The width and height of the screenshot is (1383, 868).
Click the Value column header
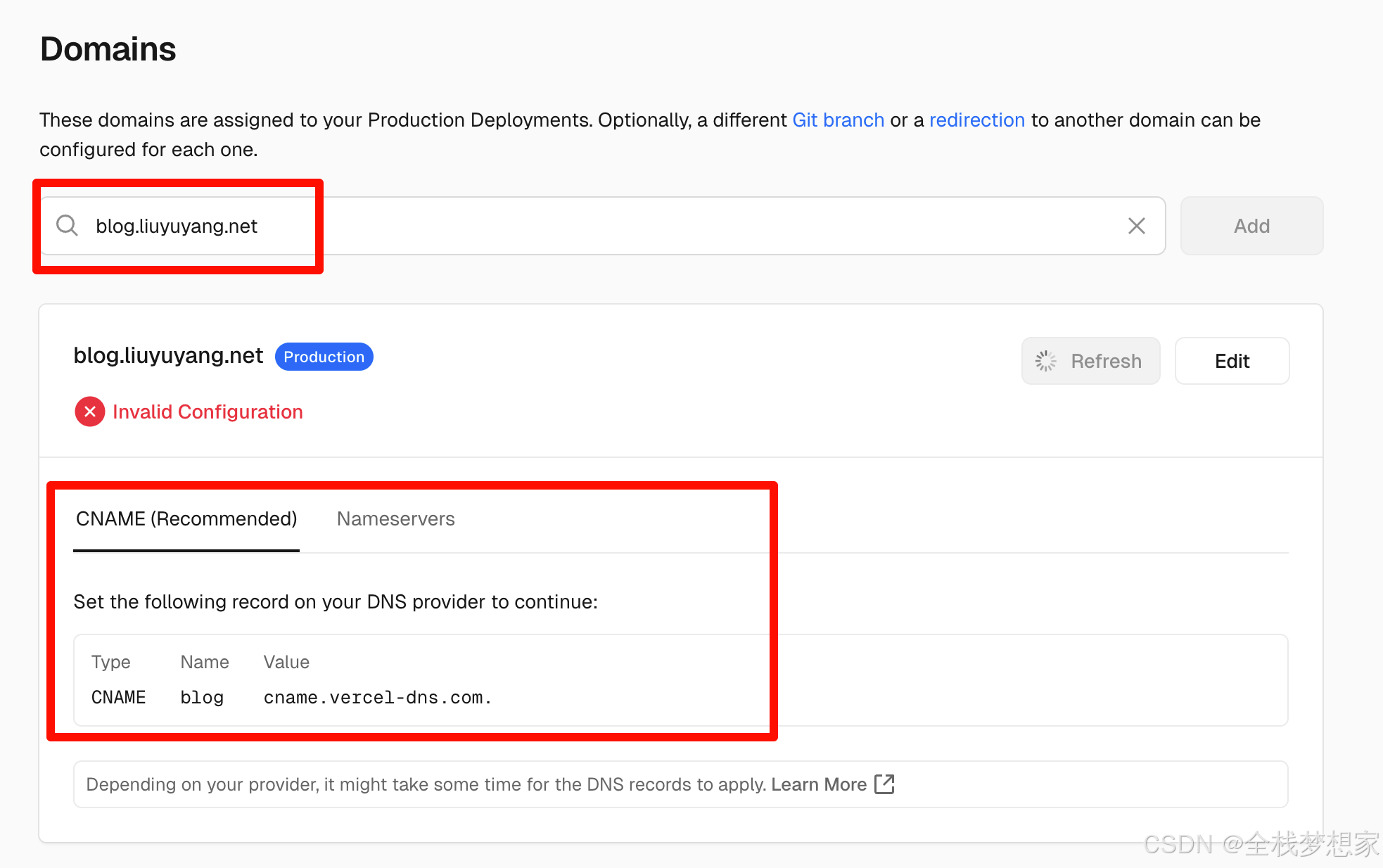[286, 662]
